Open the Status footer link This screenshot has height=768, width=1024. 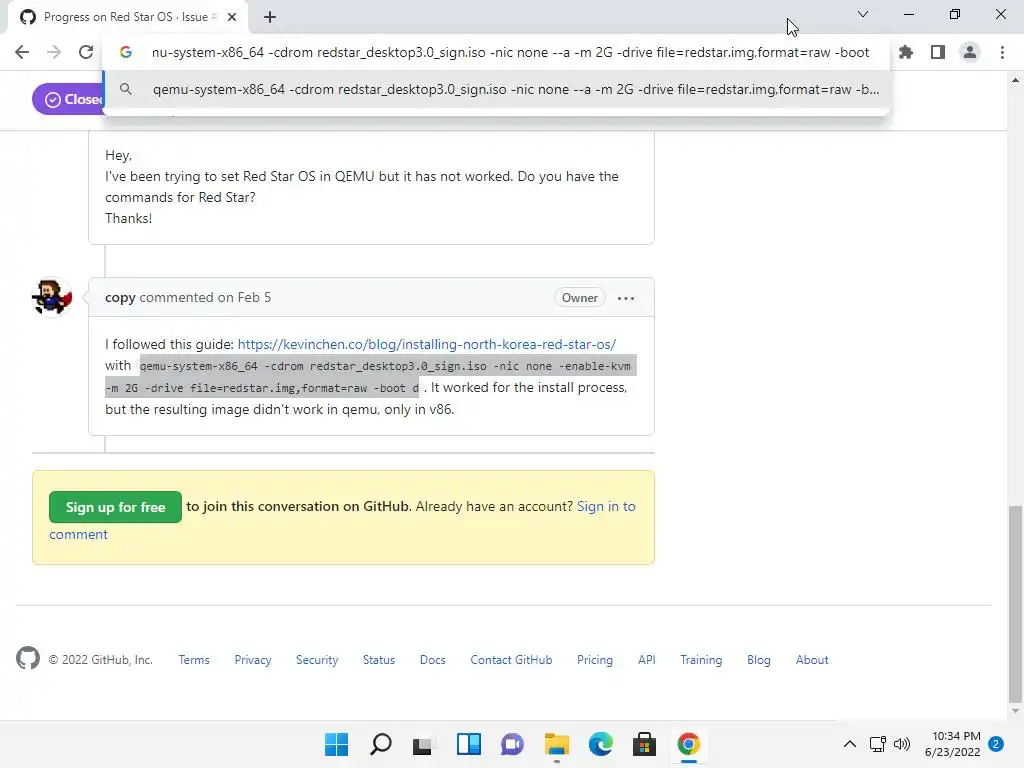[379, 660]
